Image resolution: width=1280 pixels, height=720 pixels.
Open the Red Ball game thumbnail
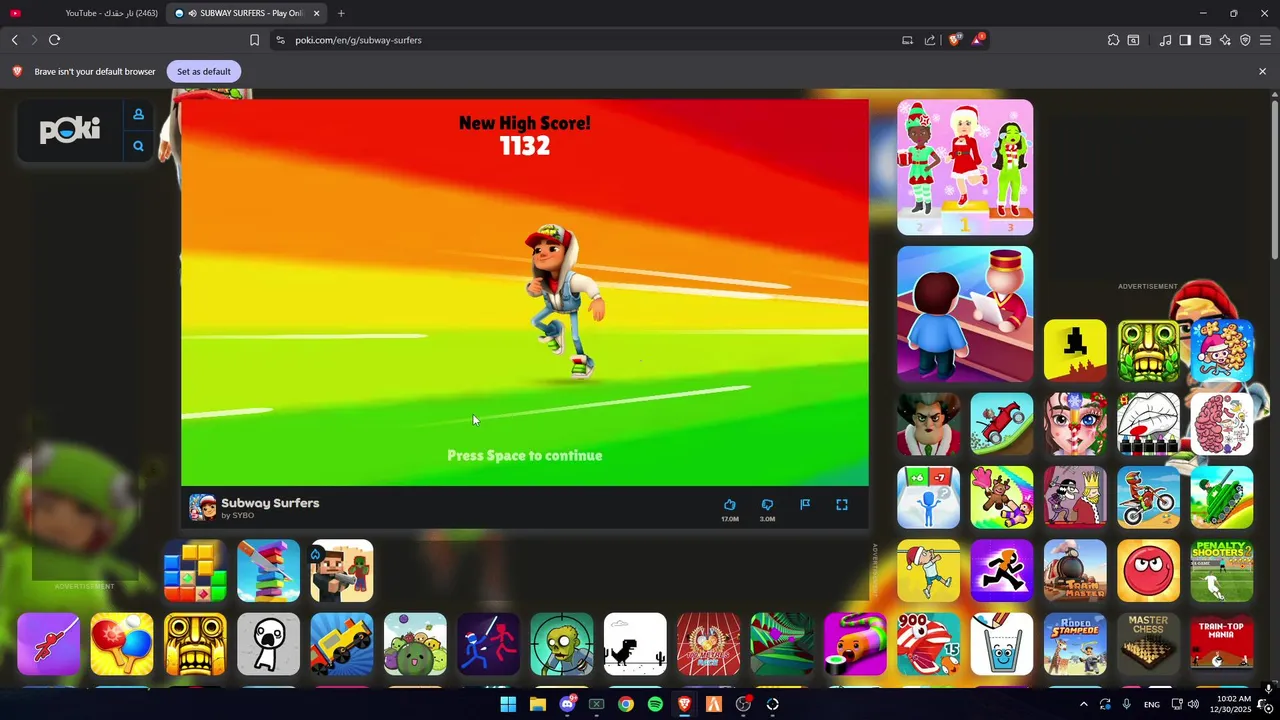[x=1148, y=571]
